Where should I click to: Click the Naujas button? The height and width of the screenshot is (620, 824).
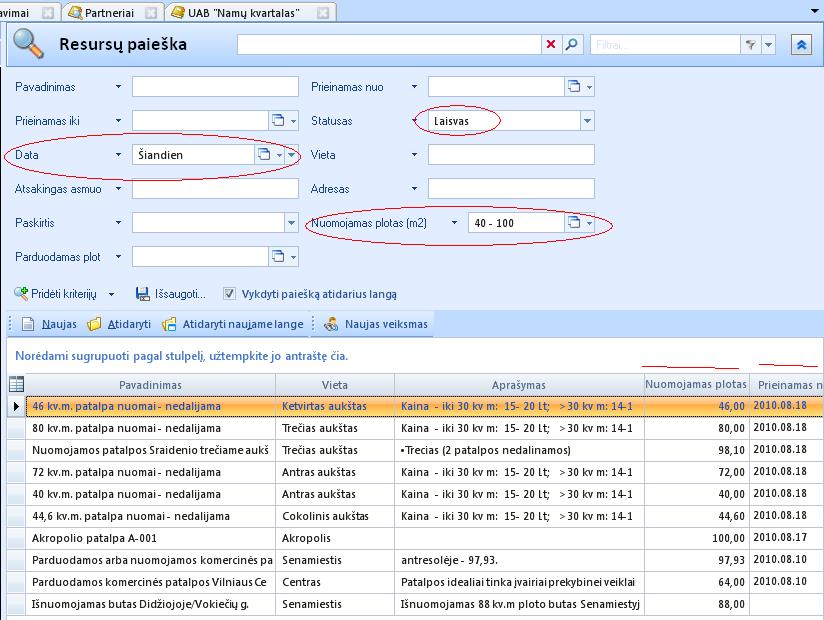[49, 324]
